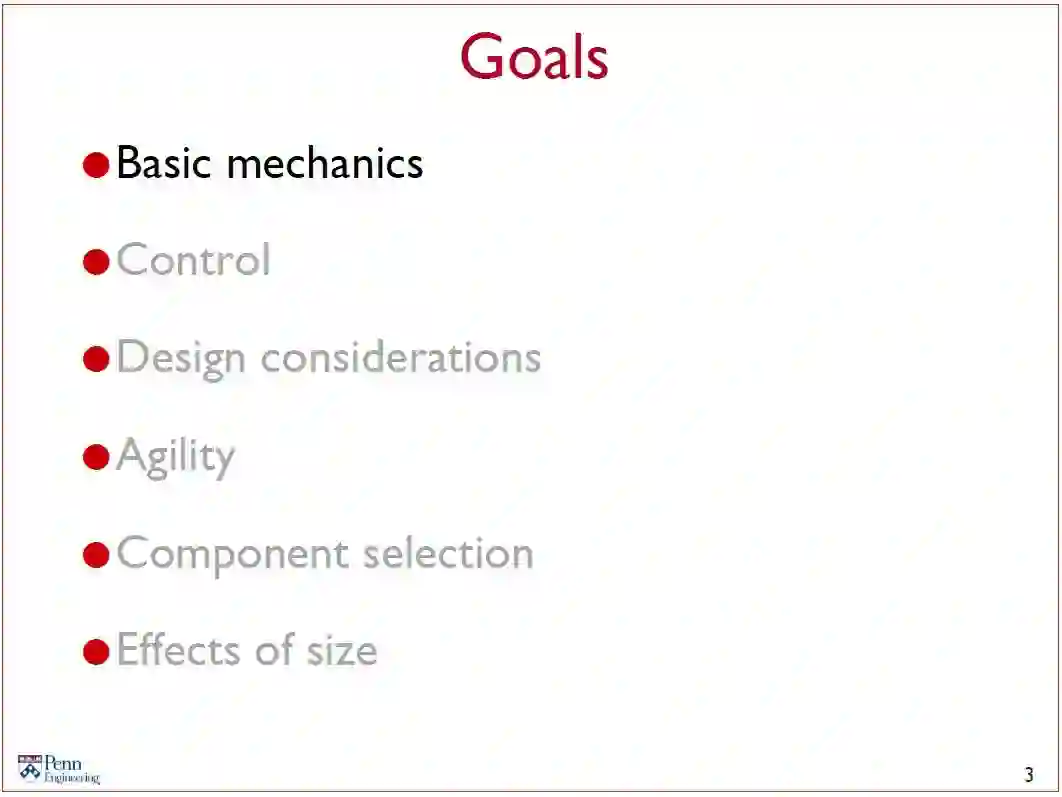Select the bullet next to Design considerations

pyautogui.click(x=96, y=359)
